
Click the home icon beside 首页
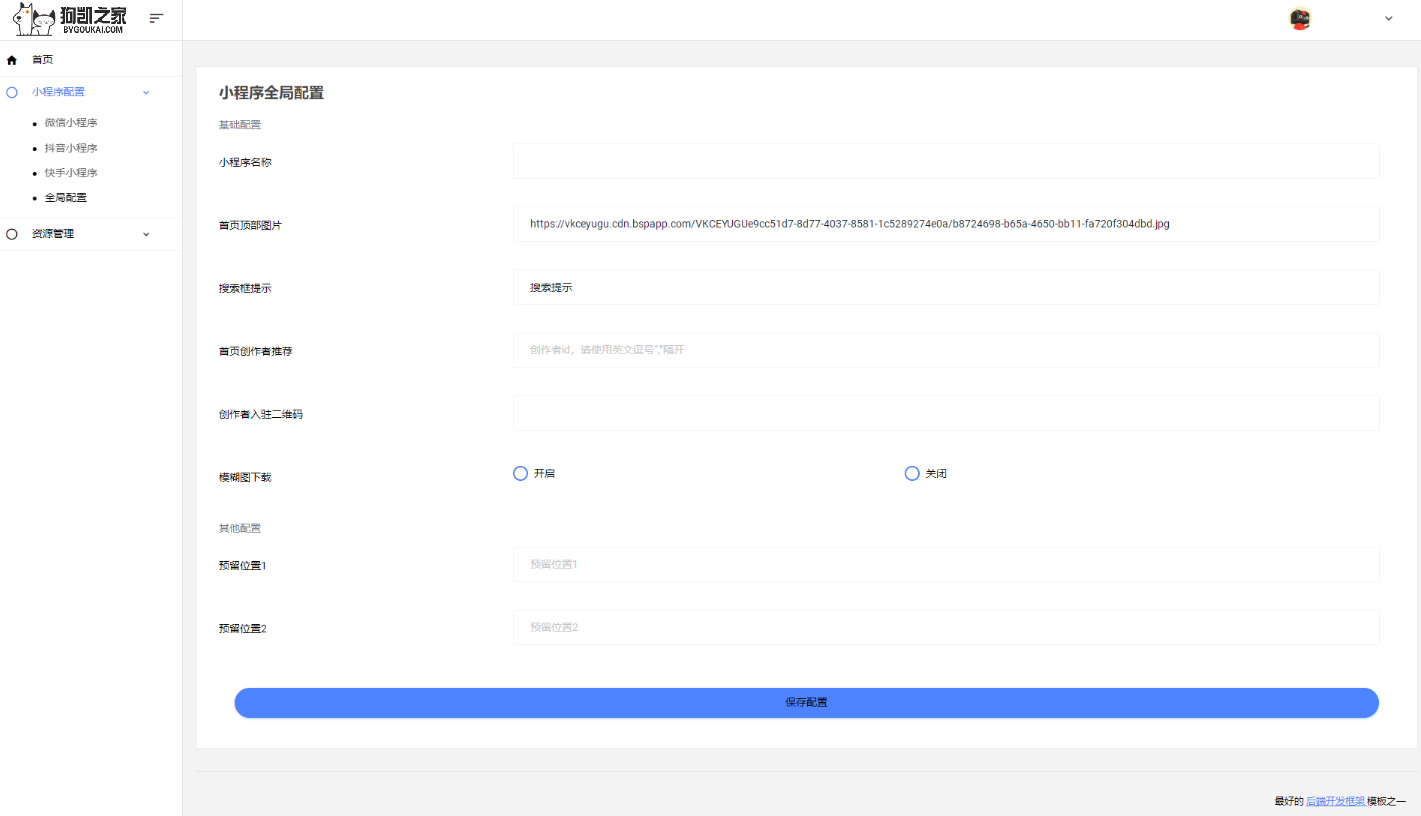[x=12, y=60]
